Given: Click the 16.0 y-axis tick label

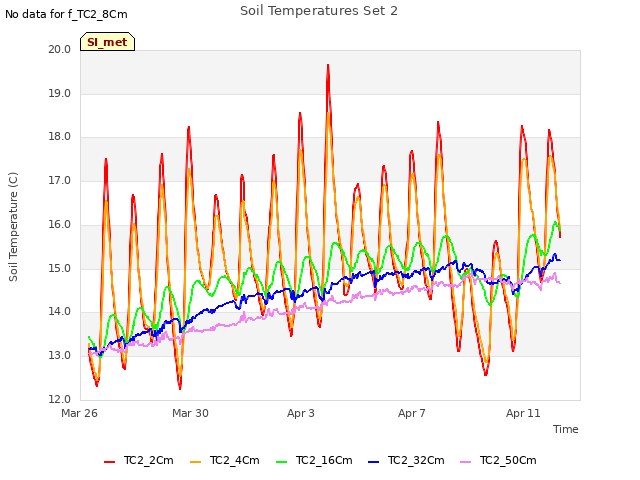Looking at the screenshot, I should (60, 224).
